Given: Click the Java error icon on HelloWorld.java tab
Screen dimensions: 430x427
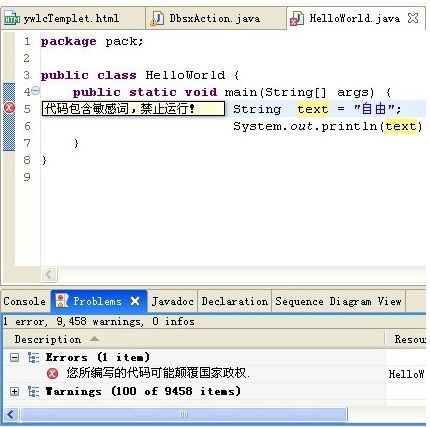Looking at the screenshot, I should (296, 18).
